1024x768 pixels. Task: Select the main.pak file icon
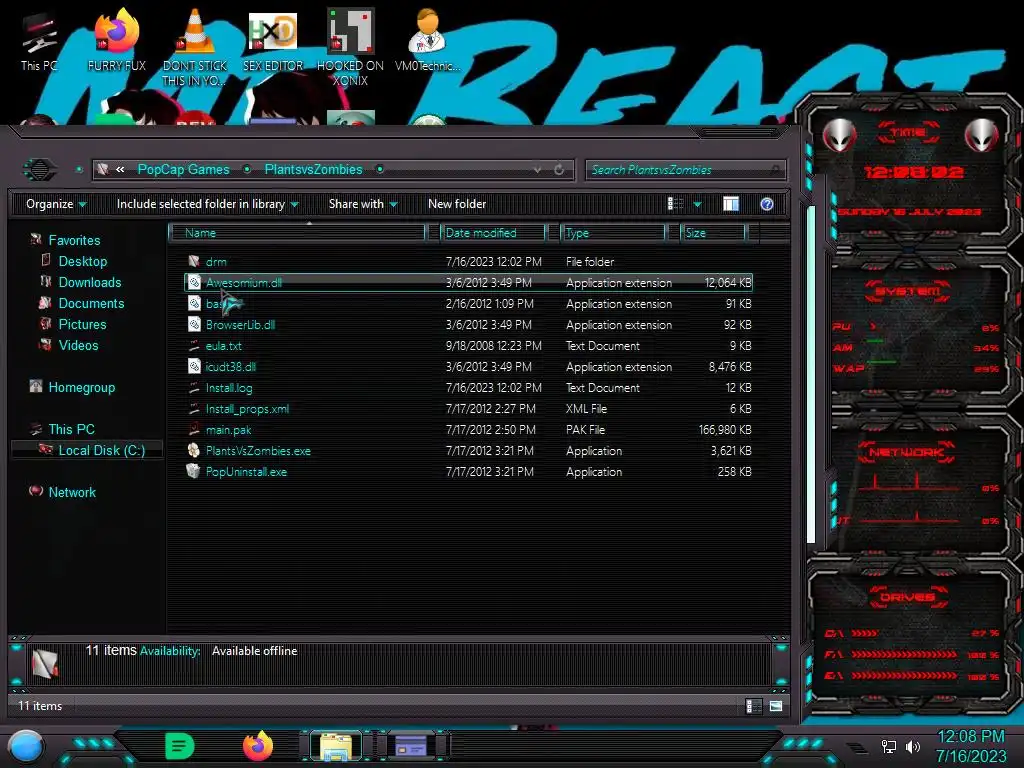point(194,430)
